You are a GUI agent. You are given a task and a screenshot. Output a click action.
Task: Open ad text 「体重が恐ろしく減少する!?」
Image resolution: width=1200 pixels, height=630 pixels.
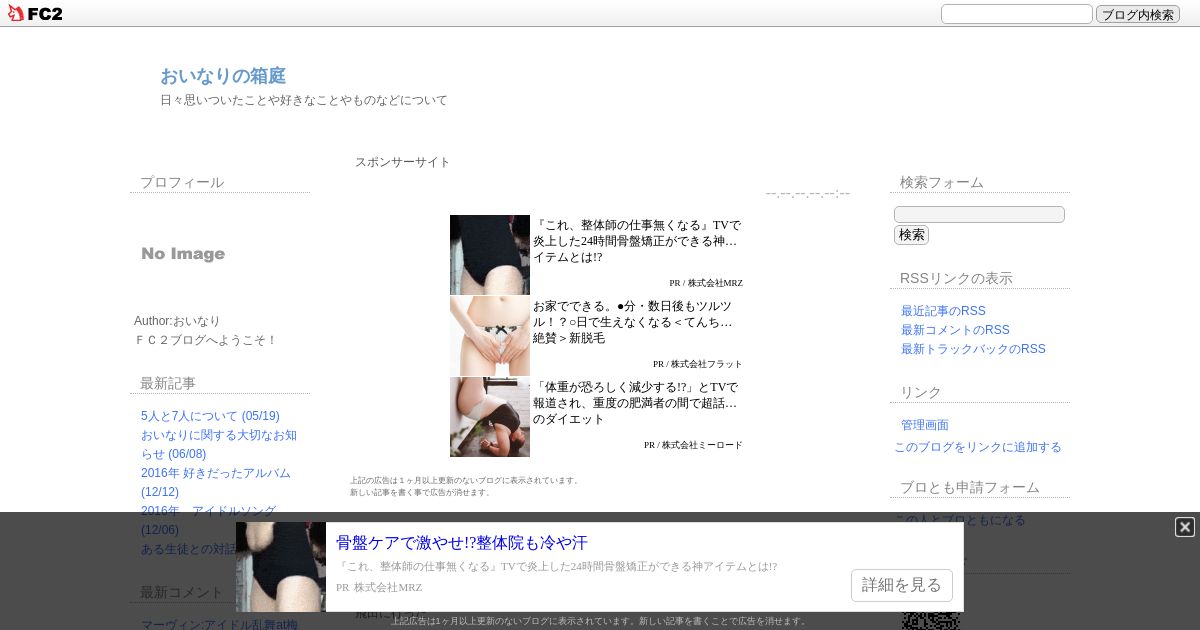click(x=636, y=403)
